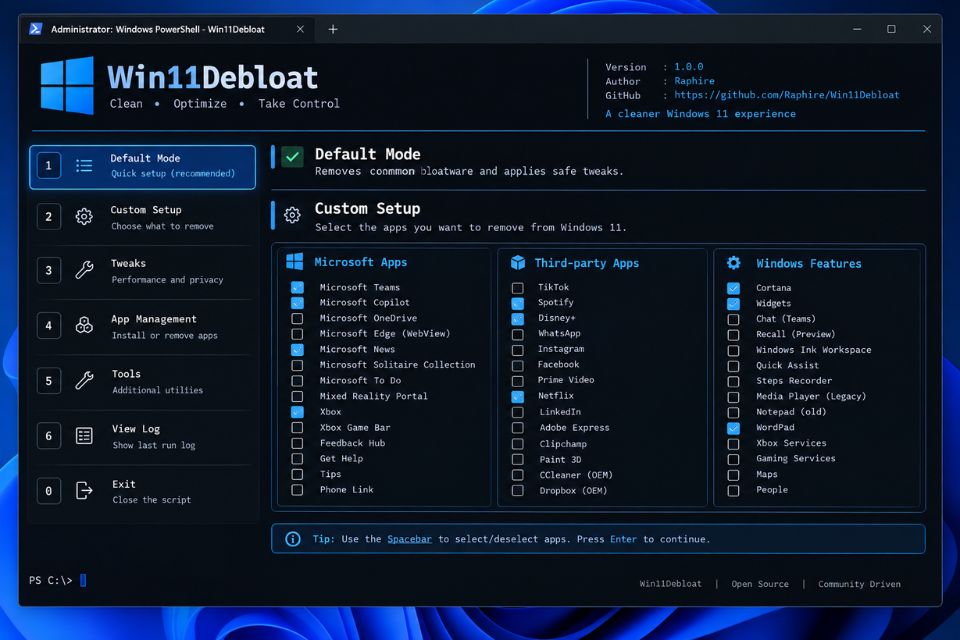Click the Tools wrench icon in sidebar
The height and width of the screenshot is (640, 960).
(x=84, y=380)
